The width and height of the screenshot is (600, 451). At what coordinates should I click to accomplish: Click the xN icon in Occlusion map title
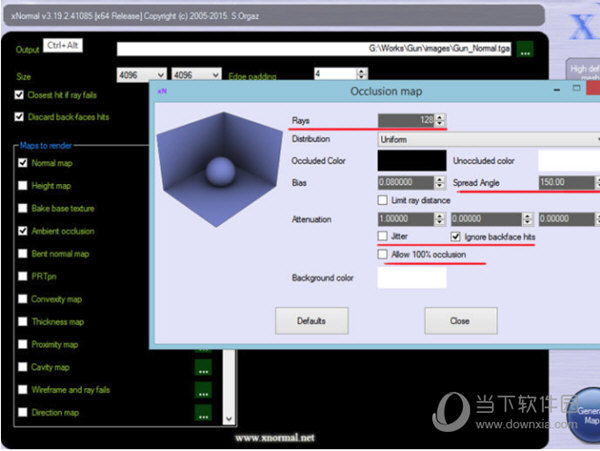click(162, 91)
